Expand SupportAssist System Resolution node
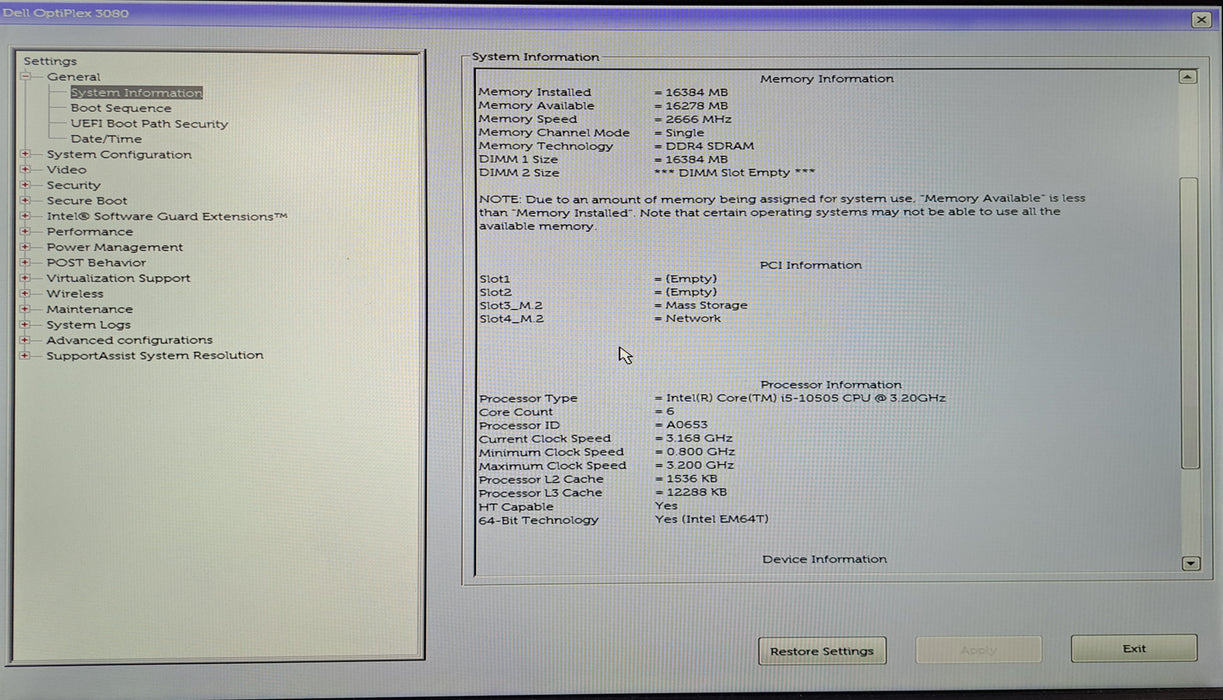1223x700 pixels. click(x=26, y=356)
